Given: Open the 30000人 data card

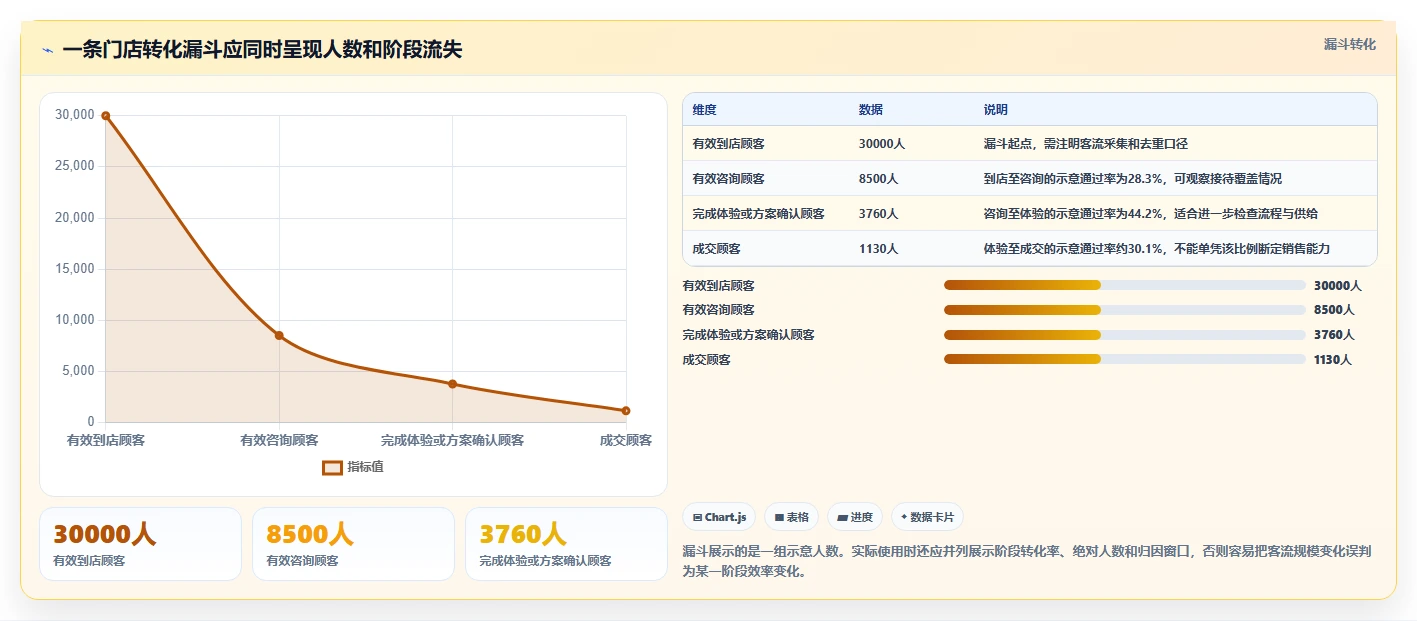Looking at the screenshot, I should click(140, 544).
